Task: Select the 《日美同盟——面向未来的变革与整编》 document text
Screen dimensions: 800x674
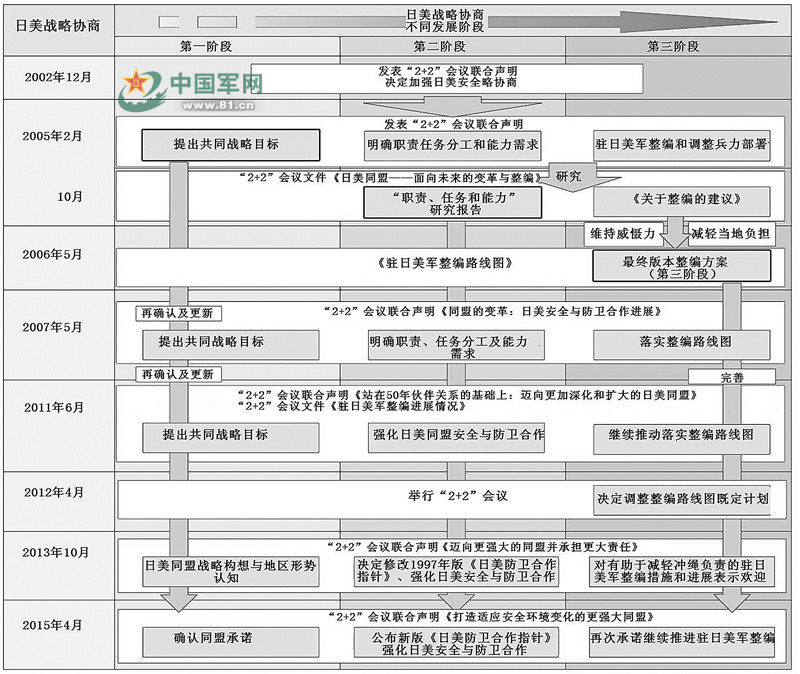Action: coord(438,178)
